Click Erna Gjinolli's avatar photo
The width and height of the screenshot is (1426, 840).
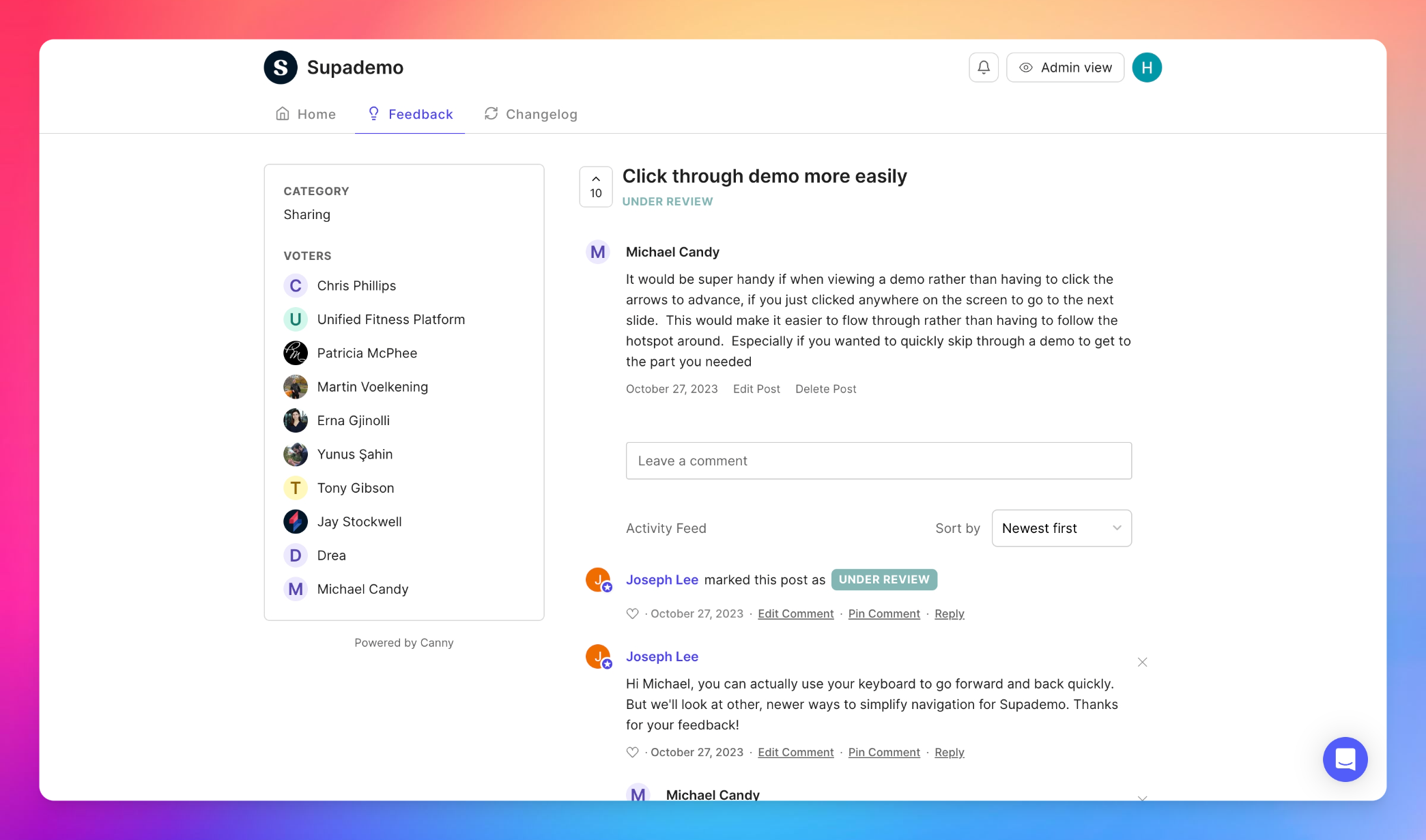click(x=296, y=420)
